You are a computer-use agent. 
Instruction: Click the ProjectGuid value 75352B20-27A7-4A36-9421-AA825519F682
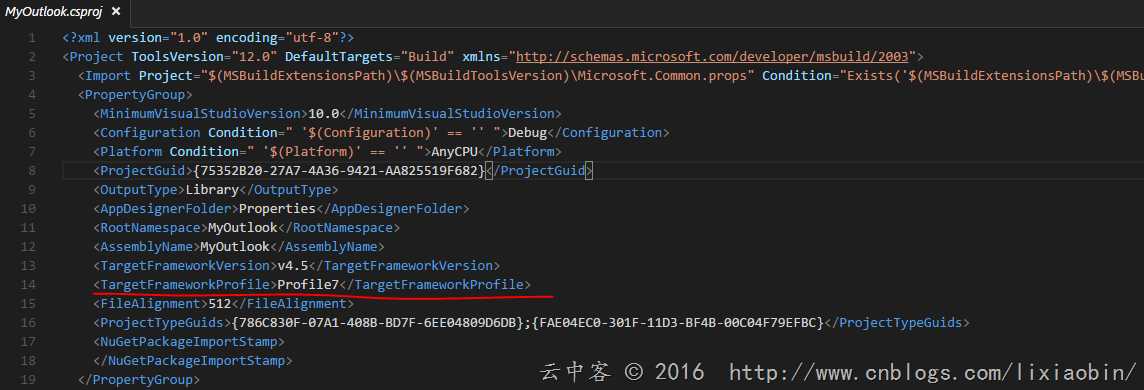339,171
